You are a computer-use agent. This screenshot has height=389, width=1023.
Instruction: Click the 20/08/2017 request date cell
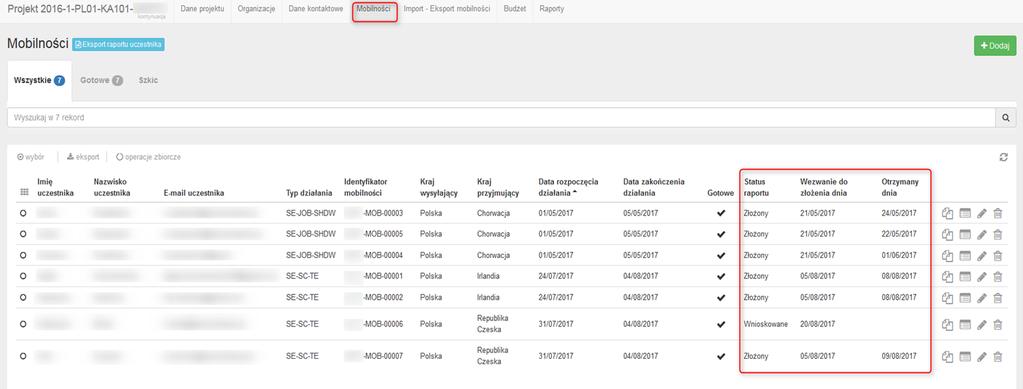click(x=817, y=324)
